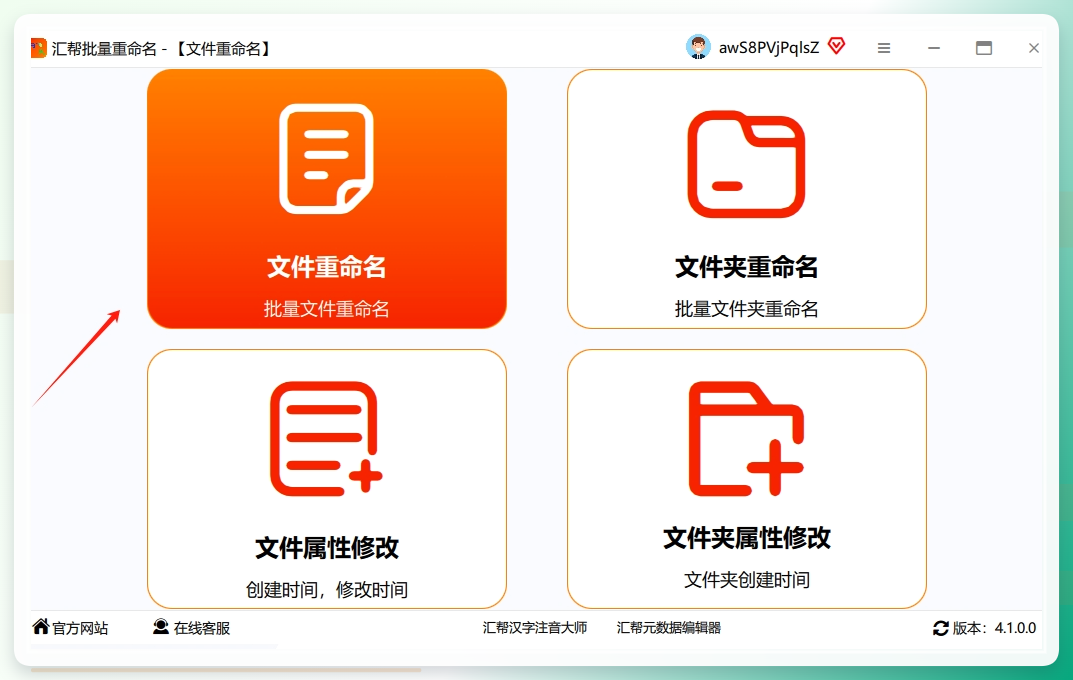Open 汇帮汉字注音大师 link
1073x680 pixels.
(534, 628)
